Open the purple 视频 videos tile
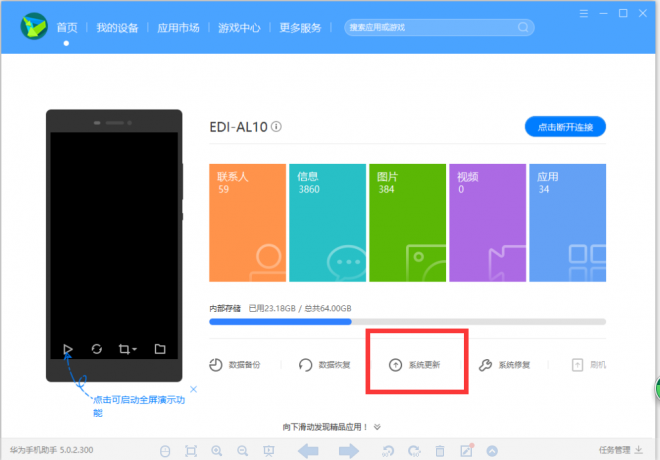Viewport: 660px width, 460px height. point(487,223)
